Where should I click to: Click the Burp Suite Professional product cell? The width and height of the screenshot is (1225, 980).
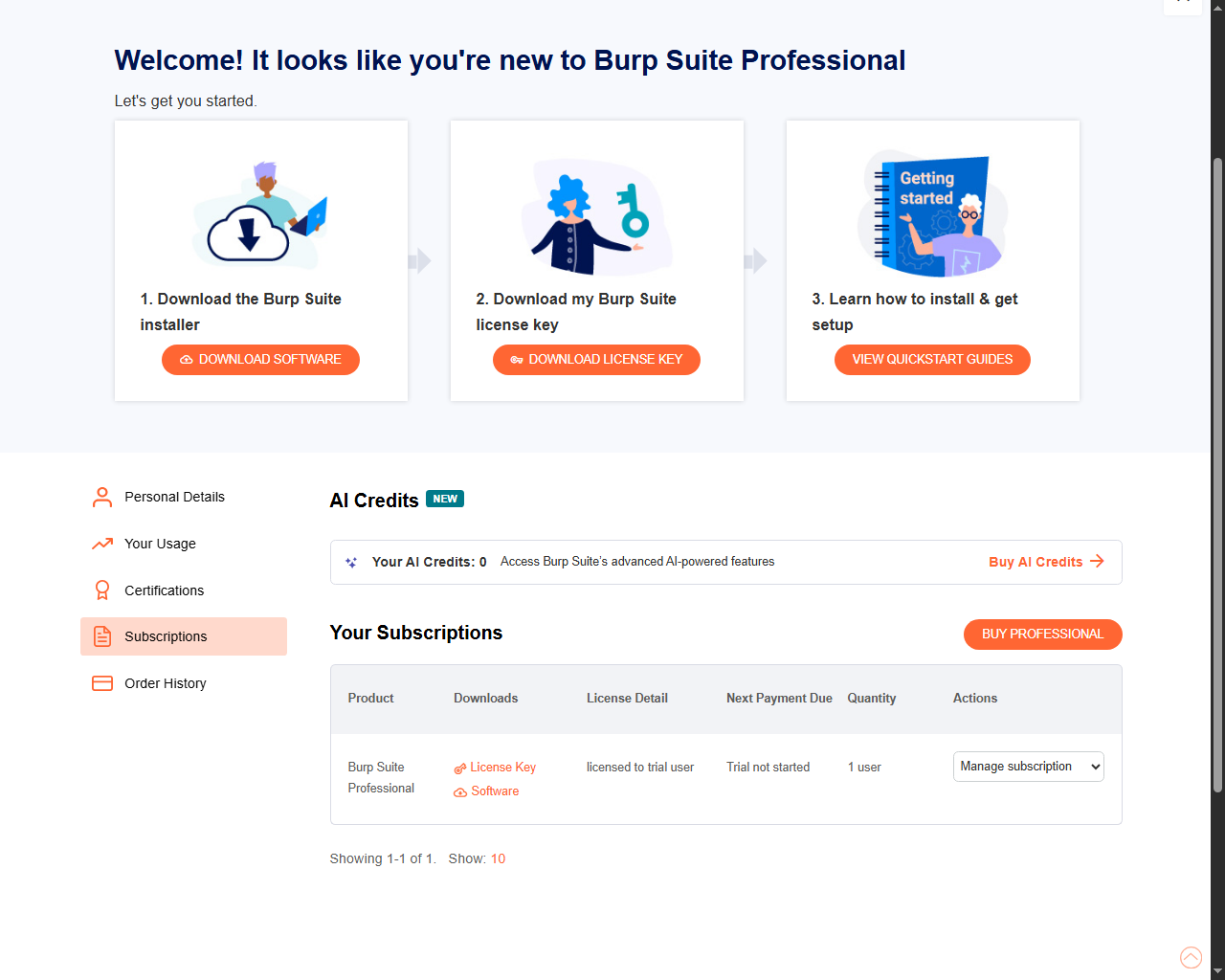point(381,778)
